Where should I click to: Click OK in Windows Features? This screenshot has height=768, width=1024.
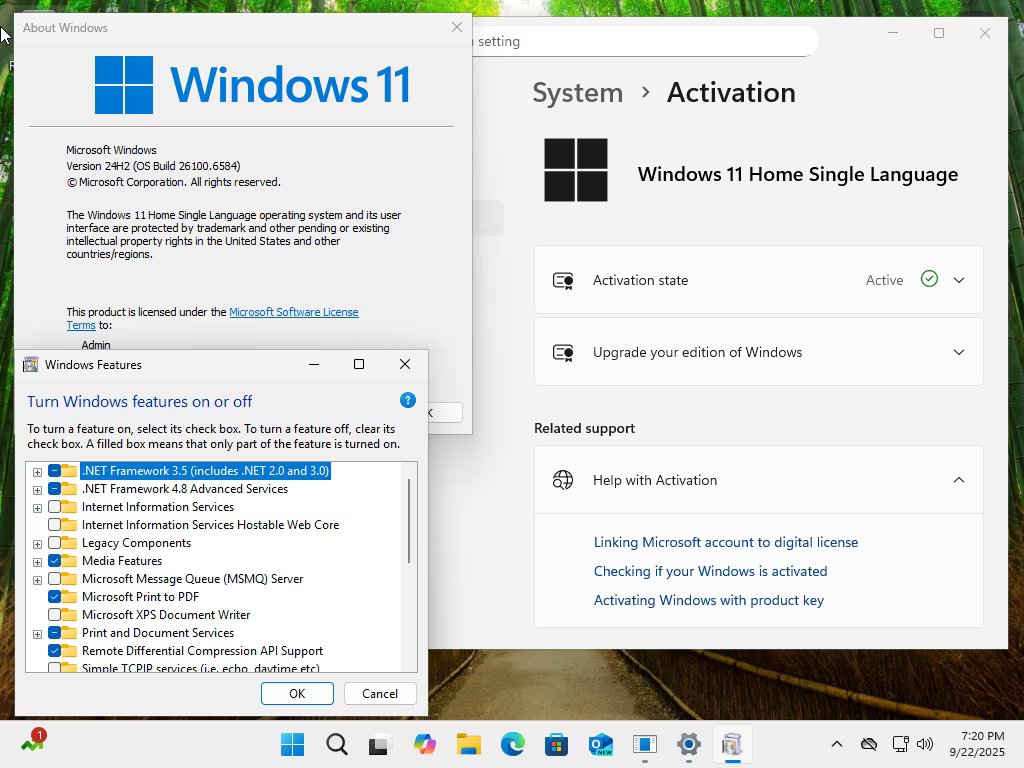coord(297,694)
